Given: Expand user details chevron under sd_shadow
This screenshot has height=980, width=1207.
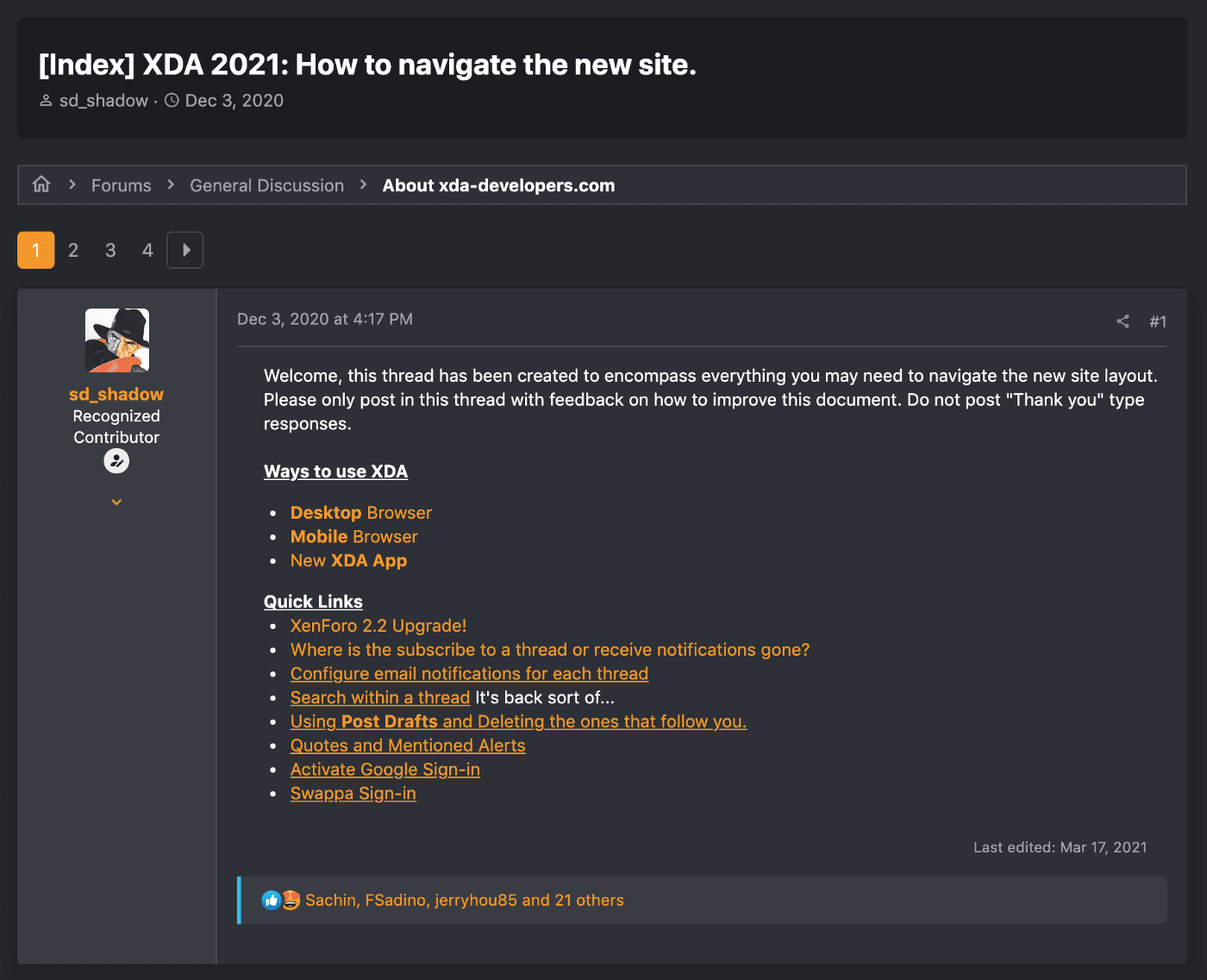Looking at the screenshot, I should point(116,502).
